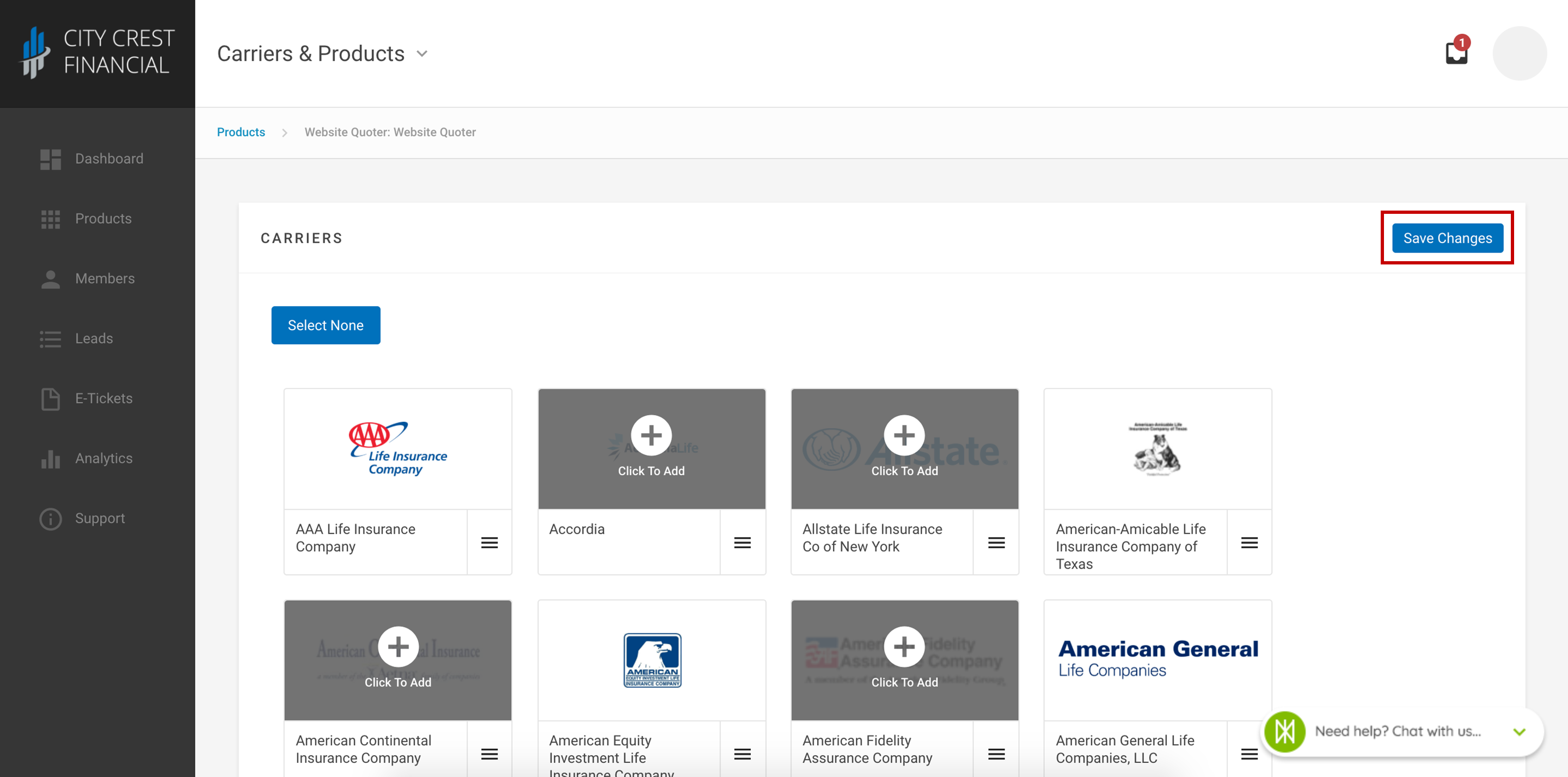The height and width of the screenshot is (777, 1568).
Task: Click the American-Amicable Life reorder handle
Action: (1249, 542)
